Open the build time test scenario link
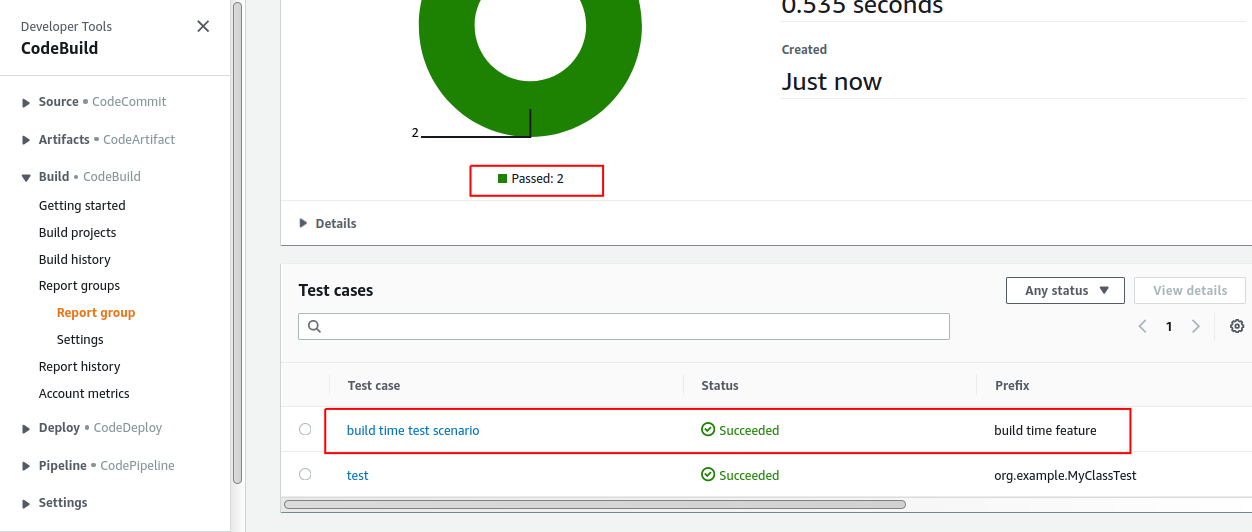The width and height of the screenshot is (1252, 532). coord(413,431)
